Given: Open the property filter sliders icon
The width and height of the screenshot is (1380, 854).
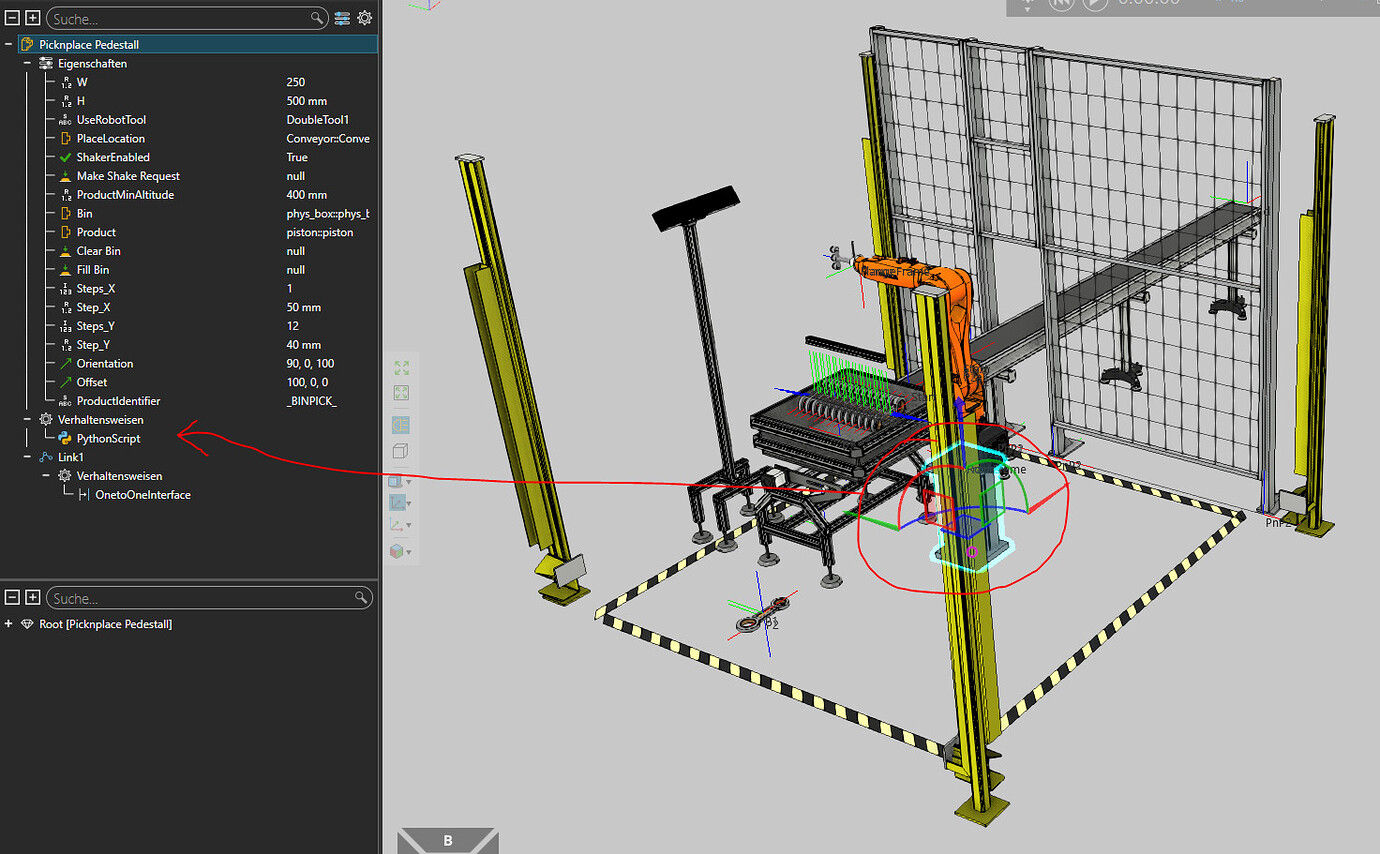Looking at the screenshot, I should [343, 18].
